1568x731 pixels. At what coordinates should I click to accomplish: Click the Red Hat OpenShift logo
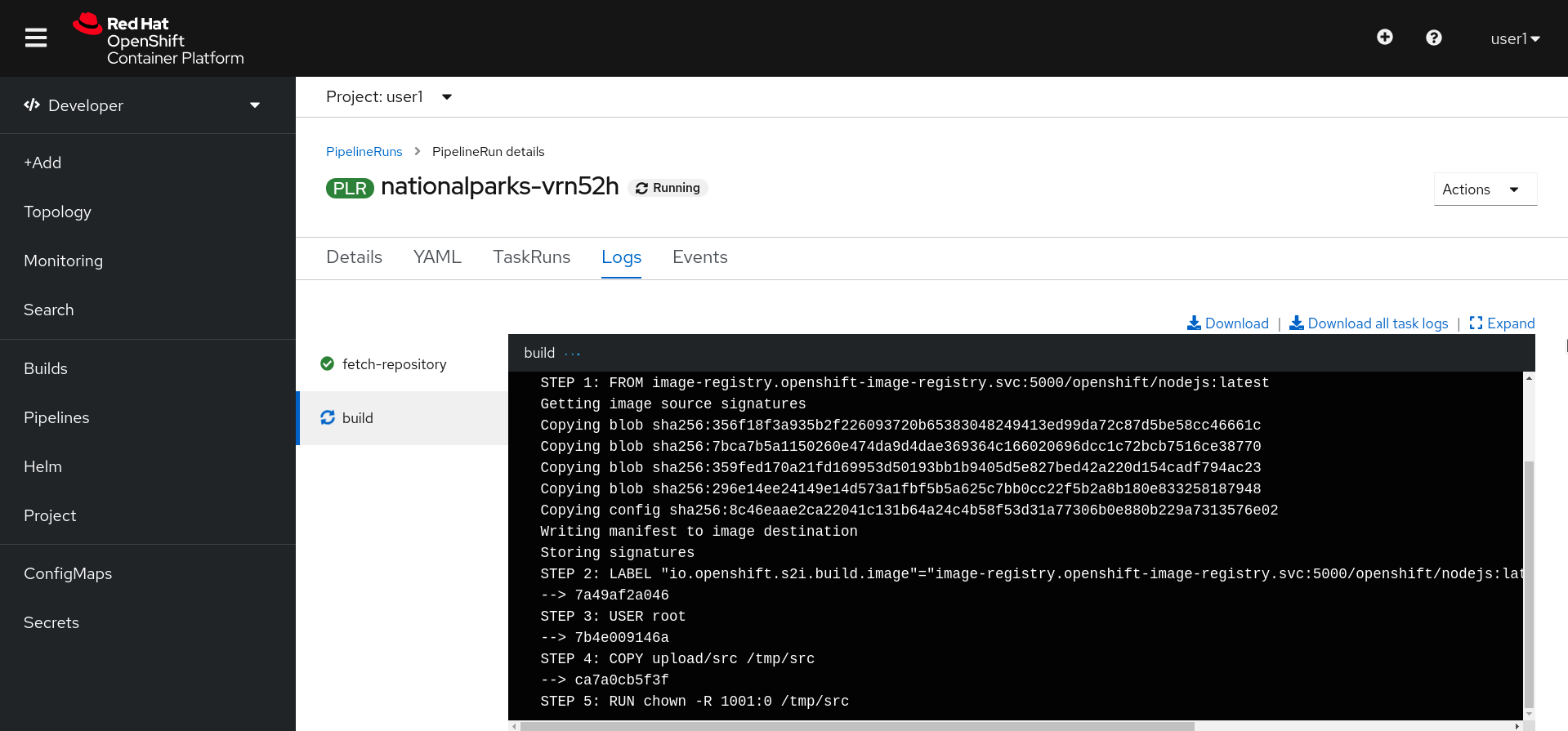click(159, 38)
